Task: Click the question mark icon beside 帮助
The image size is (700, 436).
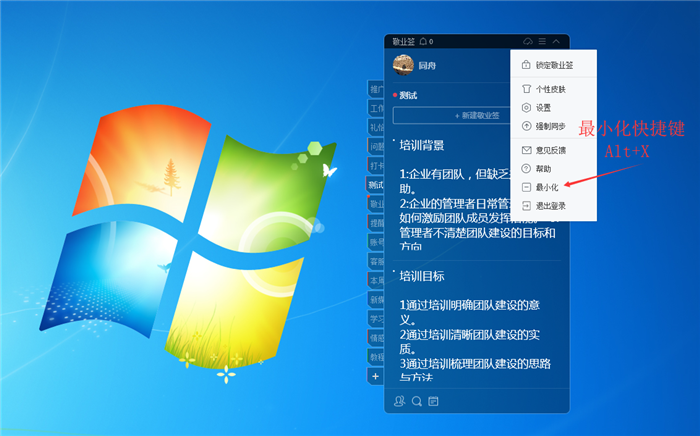Action: click(526, 169)
